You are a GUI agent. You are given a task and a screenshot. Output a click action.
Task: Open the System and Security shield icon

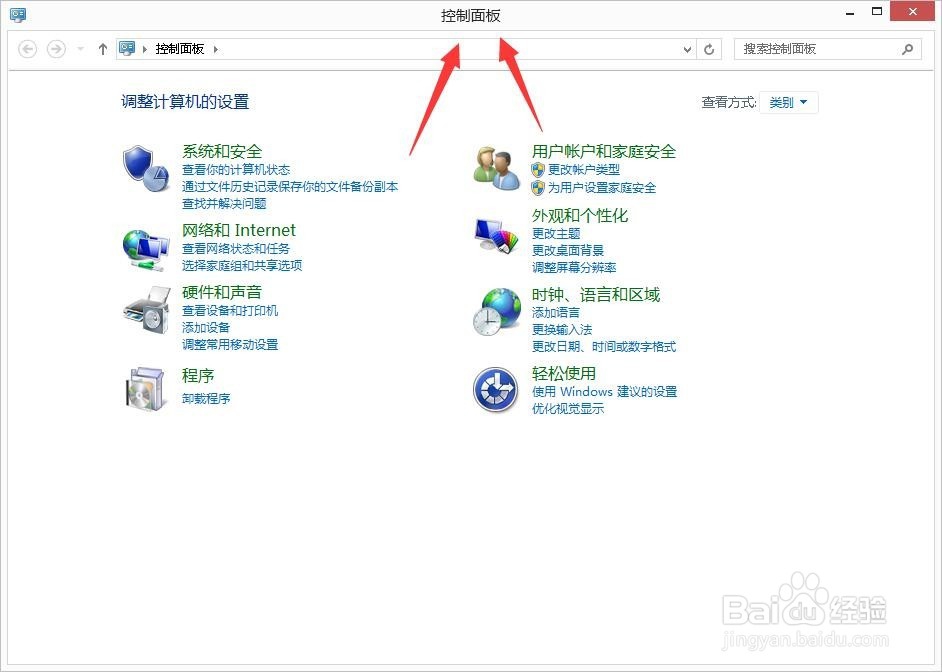click(147, 165)
